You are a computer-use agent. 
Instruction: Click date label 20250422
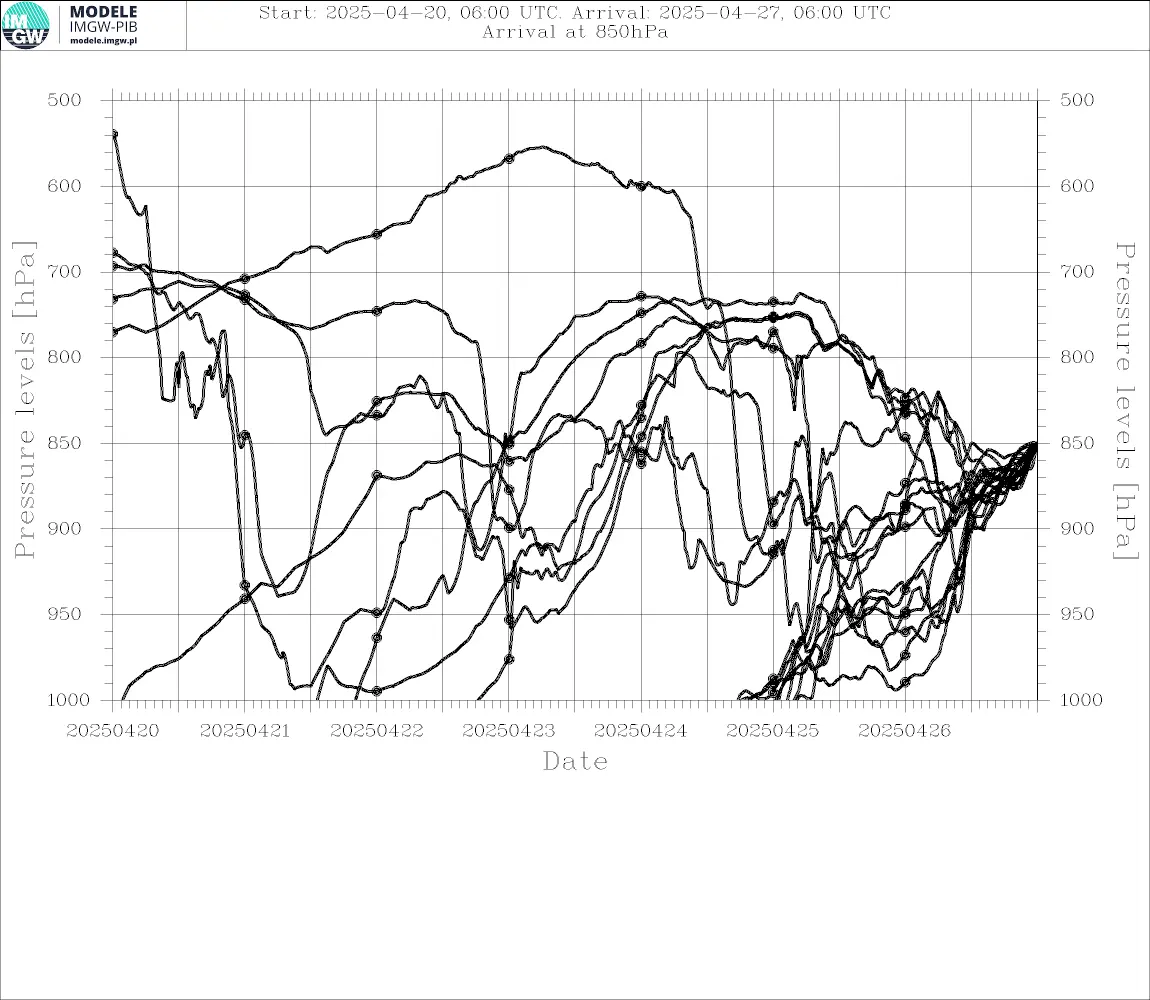[377, 731]
